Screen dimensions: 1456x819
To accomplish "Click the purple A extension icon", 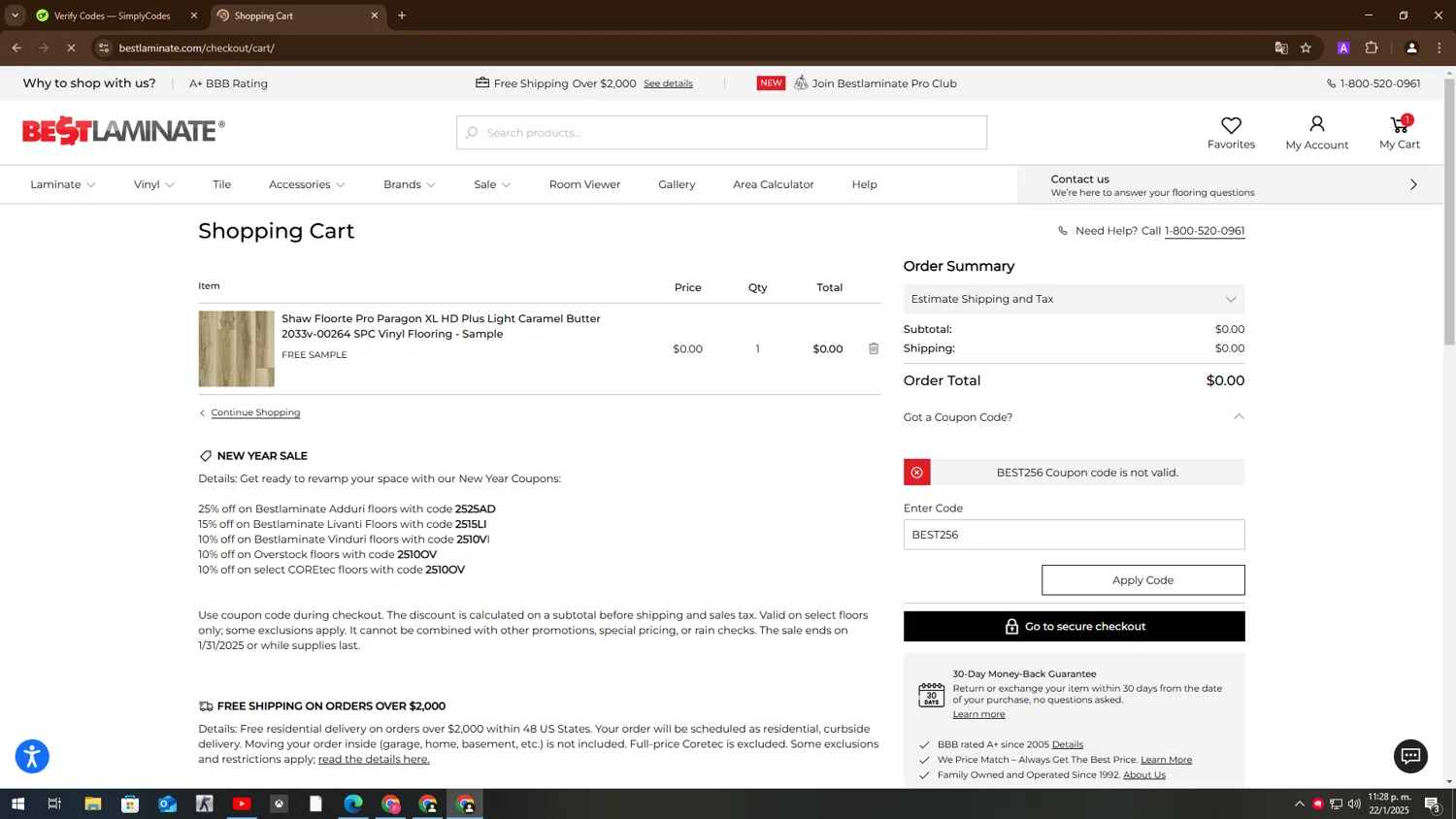I will tap(1343, 48).
